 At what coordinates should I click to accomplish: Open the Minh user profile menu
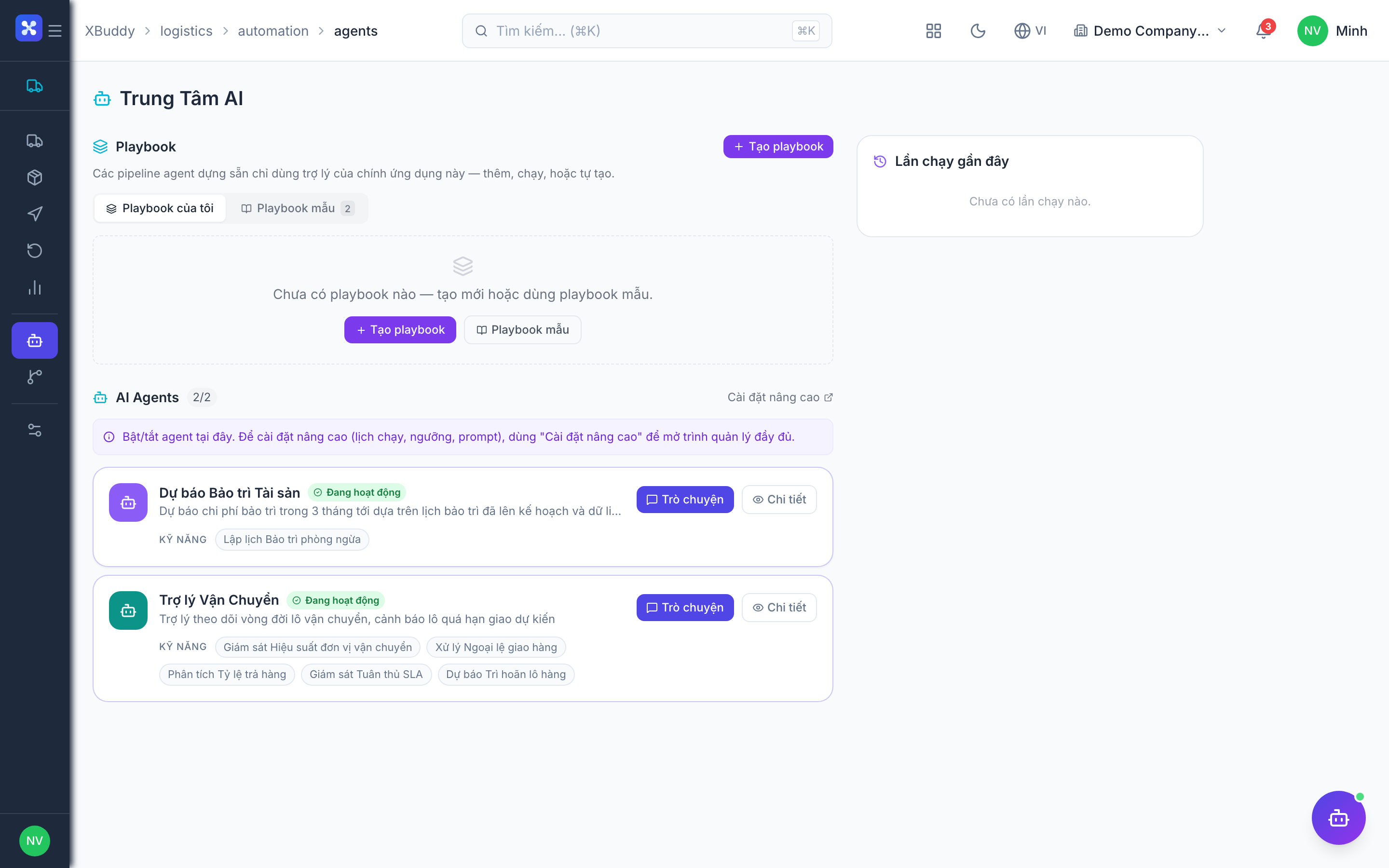(1332, 30)
